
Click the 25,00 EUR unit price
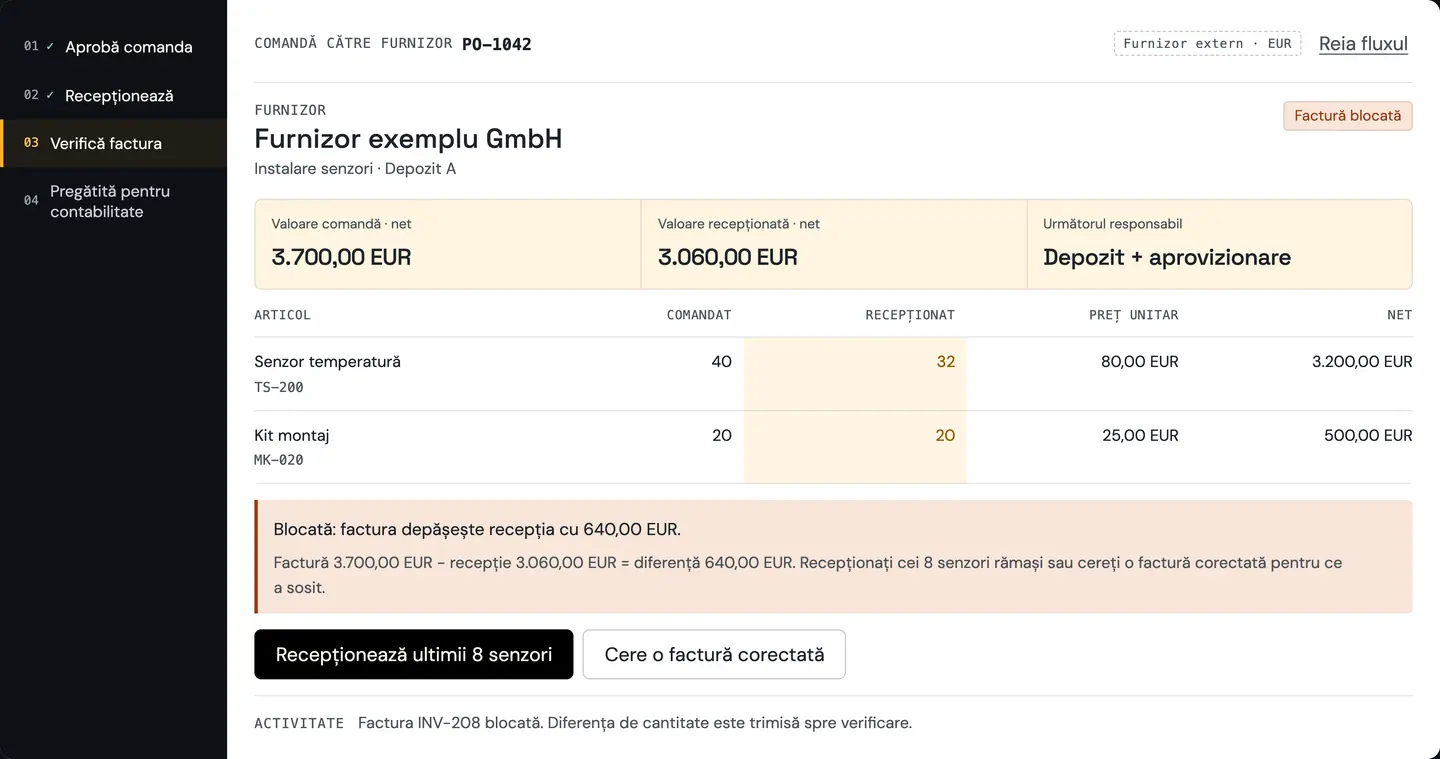click(x=1140, y=436)
